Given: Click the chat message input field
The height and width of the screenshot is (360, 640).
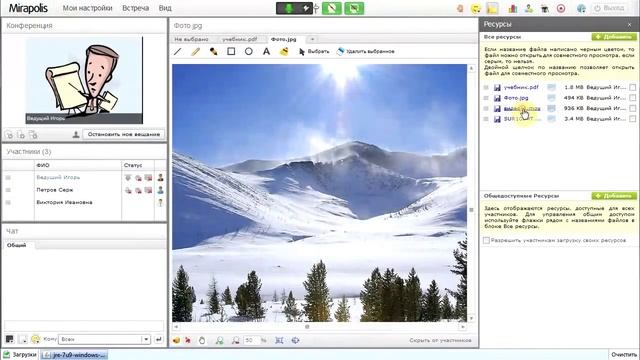Looking at the screenshot, I should point(84,326).
